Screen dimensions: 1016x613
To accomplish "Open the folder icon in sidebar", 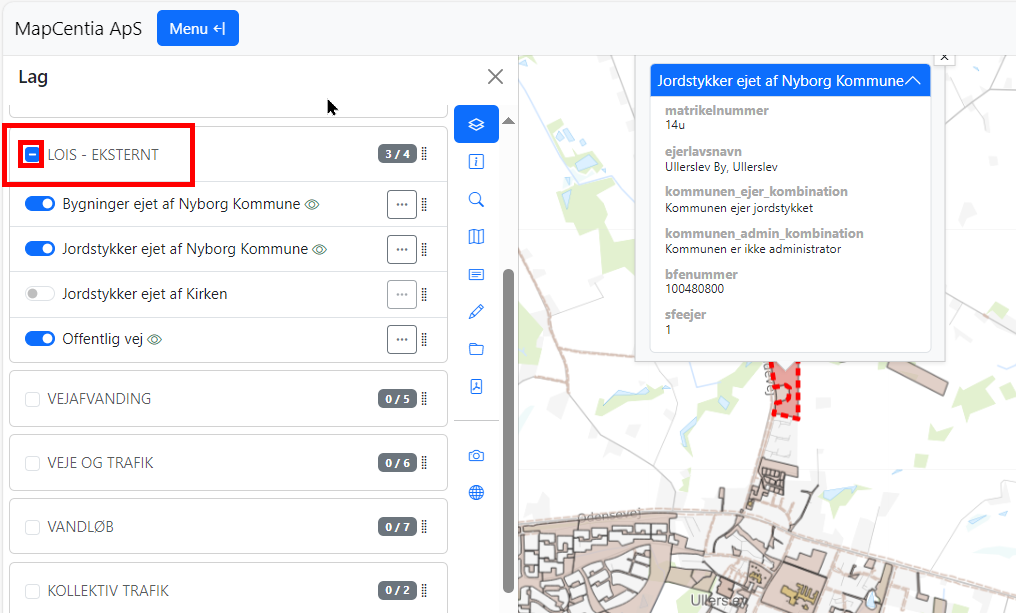I will coord(476,349).
